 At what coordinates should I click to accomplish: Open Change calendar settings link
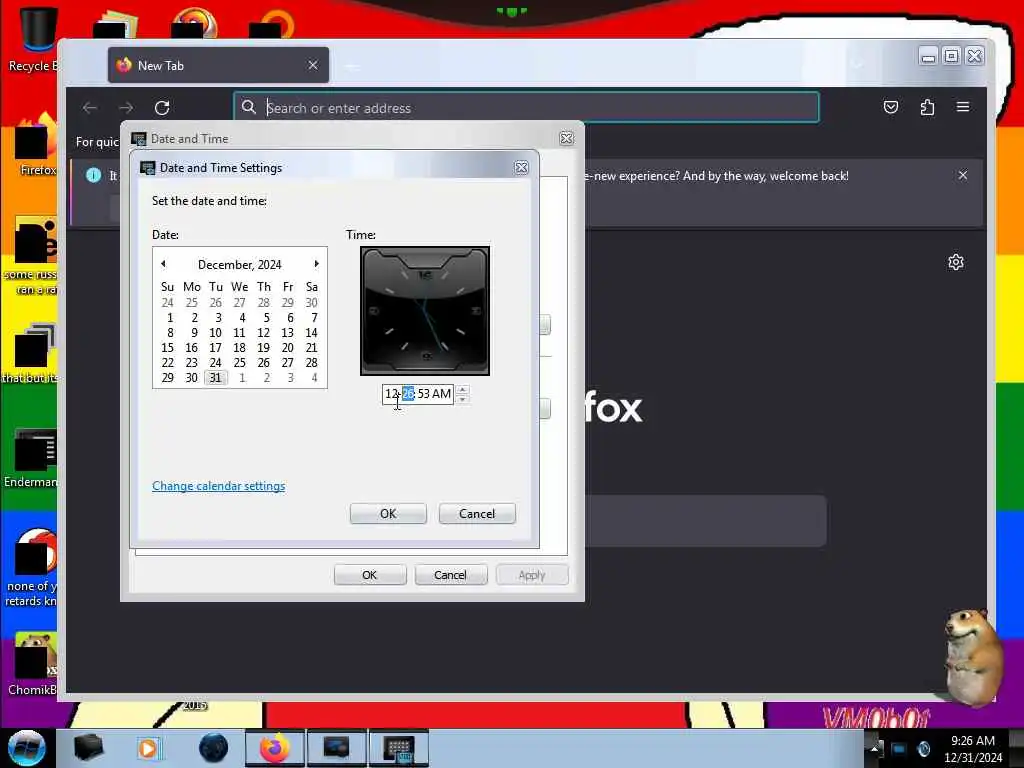pyautogui.click(x=219, y=486)
